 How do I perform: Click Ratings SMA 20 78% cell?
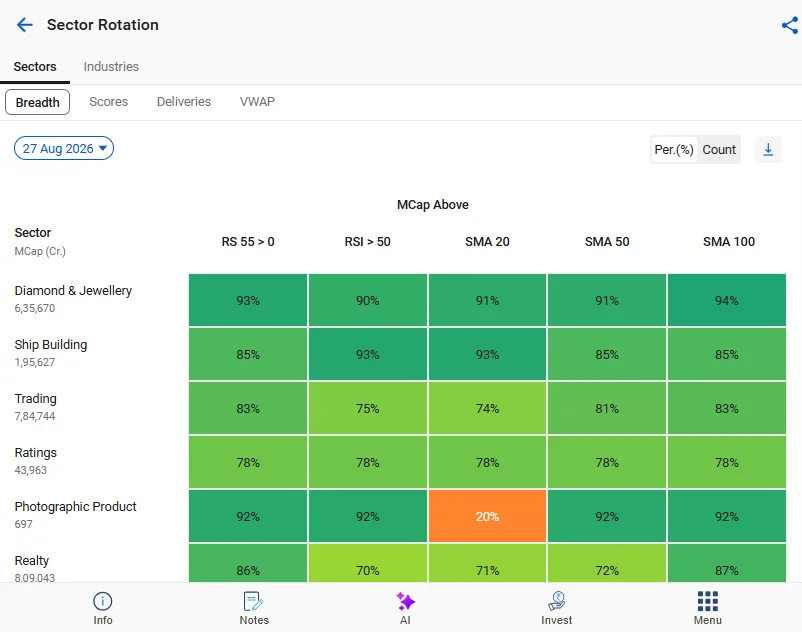pyautogui.click(x=487, y=462)
